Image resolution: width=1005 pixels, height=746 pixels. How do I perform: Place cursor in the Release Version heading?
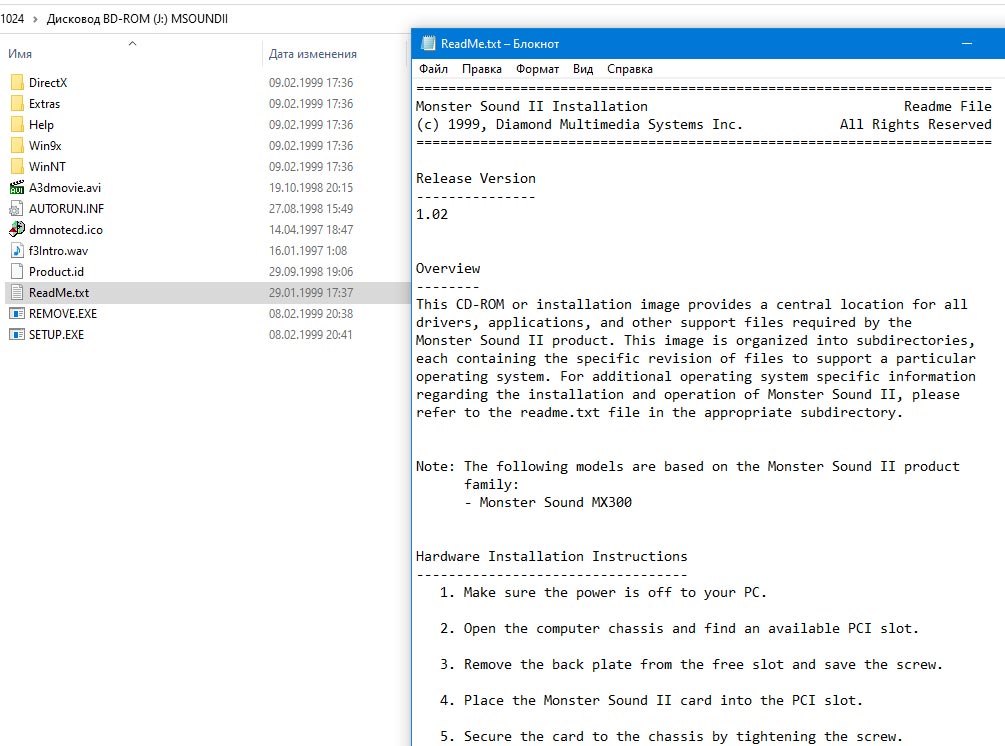(476, 178)
